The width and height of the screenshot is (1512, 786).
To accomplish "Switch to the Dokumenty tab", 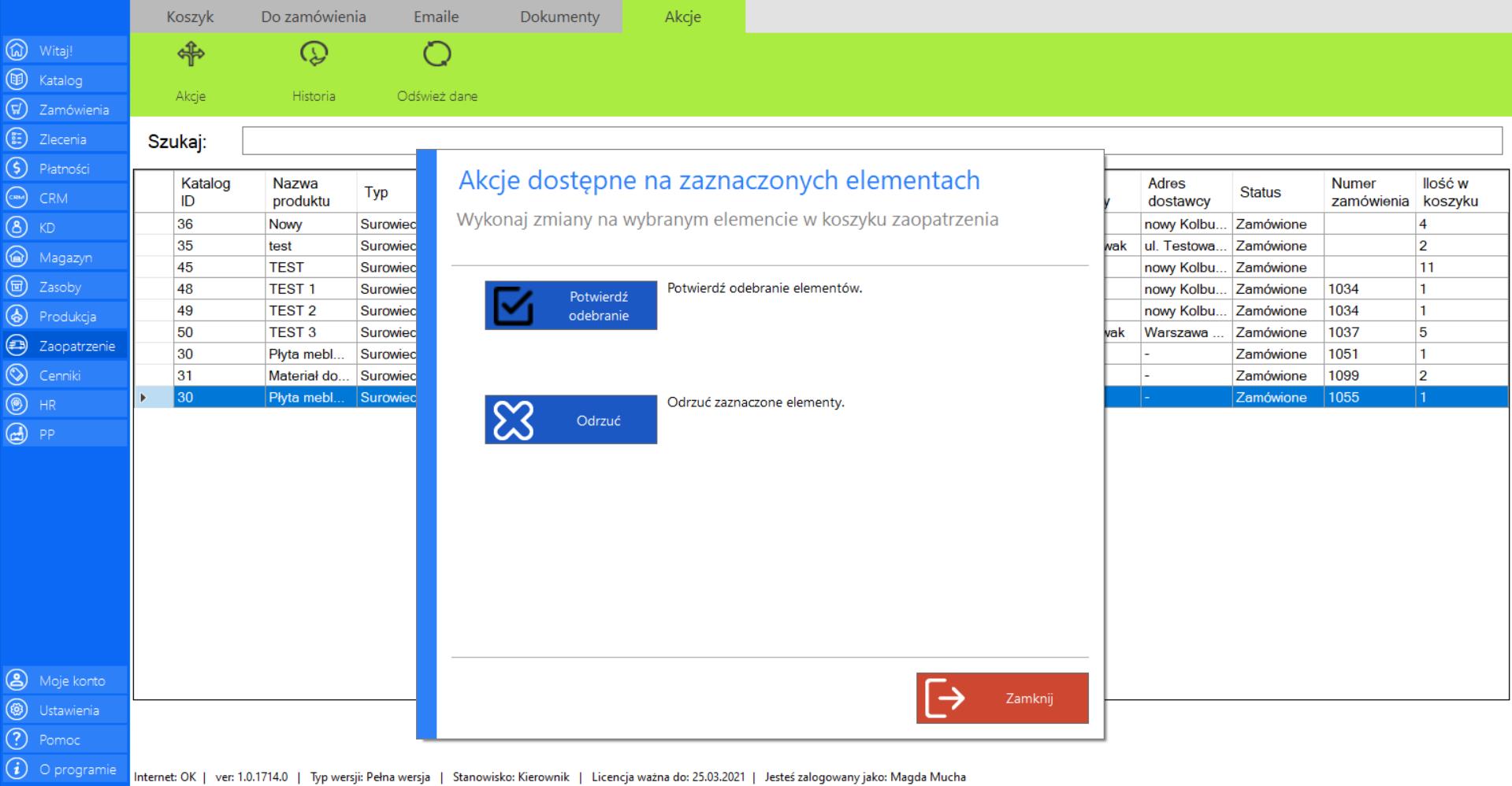I will [x=559, y=17].
